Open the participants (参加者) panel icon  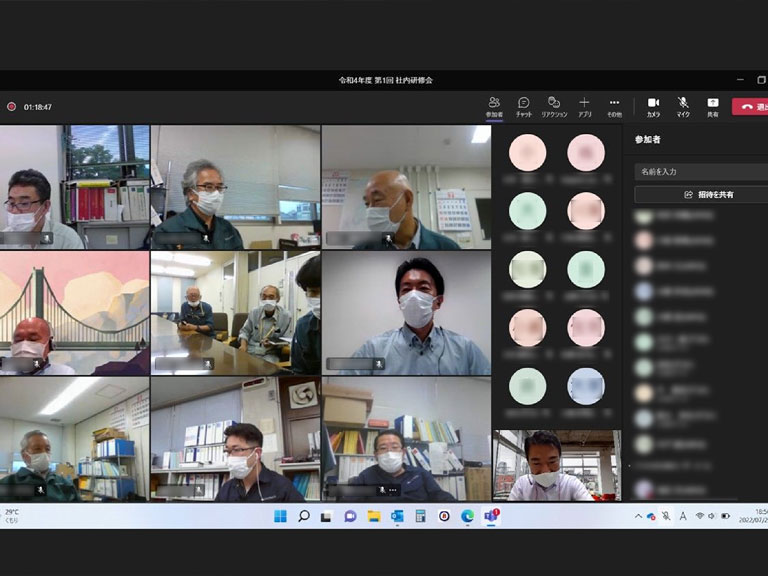(494, 103)
